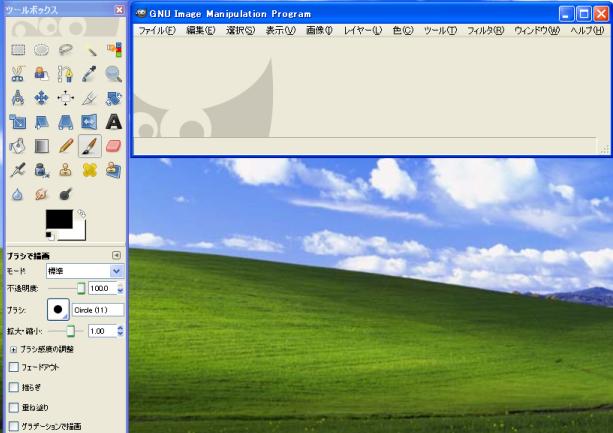Select the Clone stamp tool

click(66, 170)
